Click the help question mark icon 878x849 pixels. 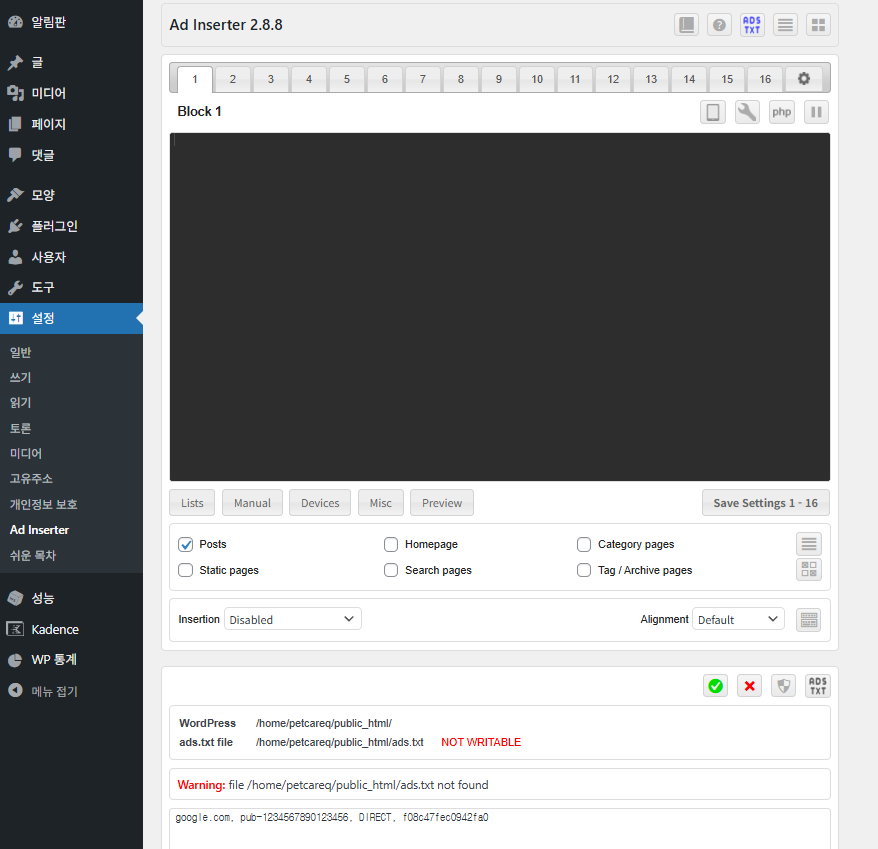[x=719, y=25]
